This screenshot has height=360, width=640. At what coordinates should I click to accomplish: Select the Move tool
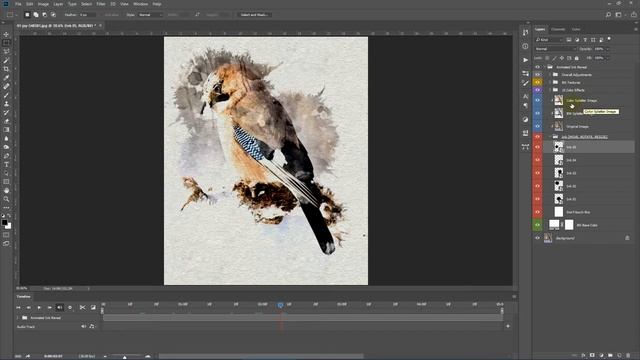6,34
